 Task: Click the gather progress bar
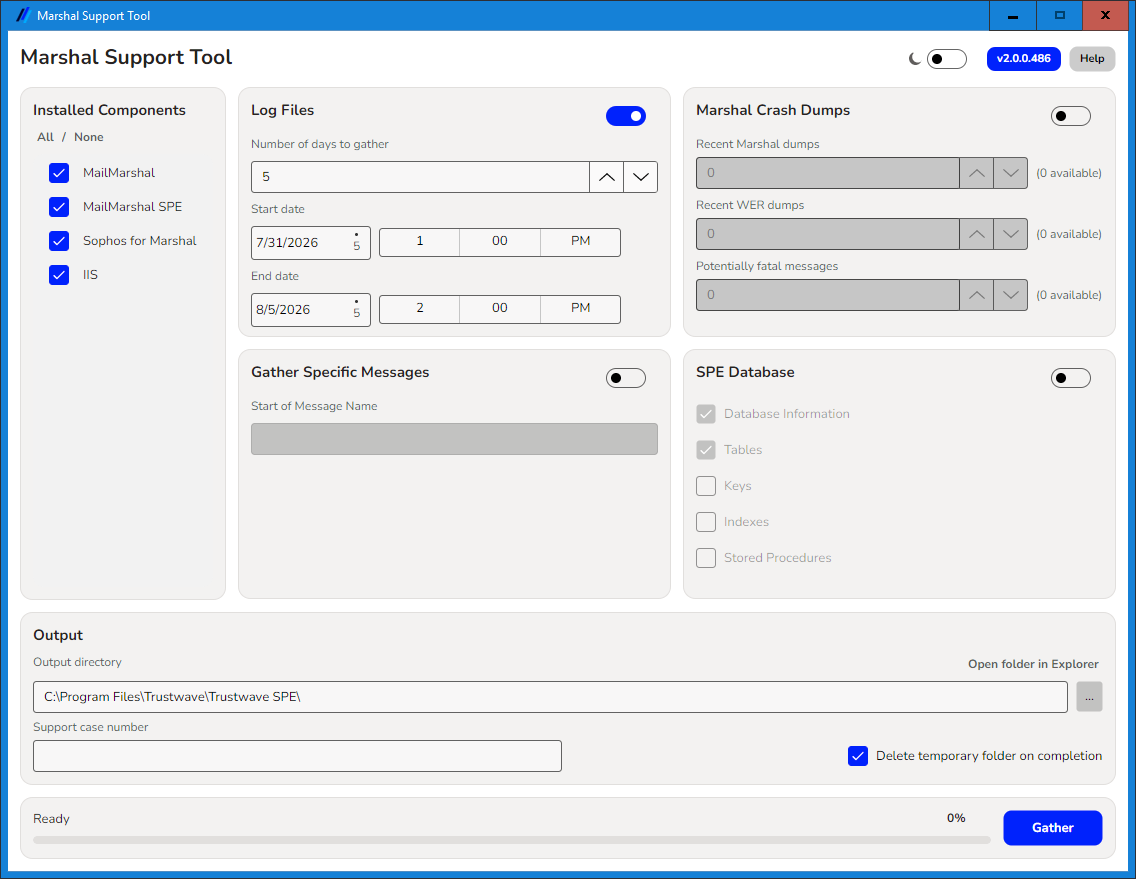pos(511,840)
